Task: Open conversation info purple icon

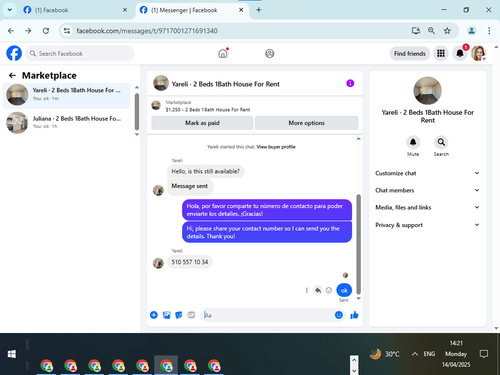Action: click(350, 83)
